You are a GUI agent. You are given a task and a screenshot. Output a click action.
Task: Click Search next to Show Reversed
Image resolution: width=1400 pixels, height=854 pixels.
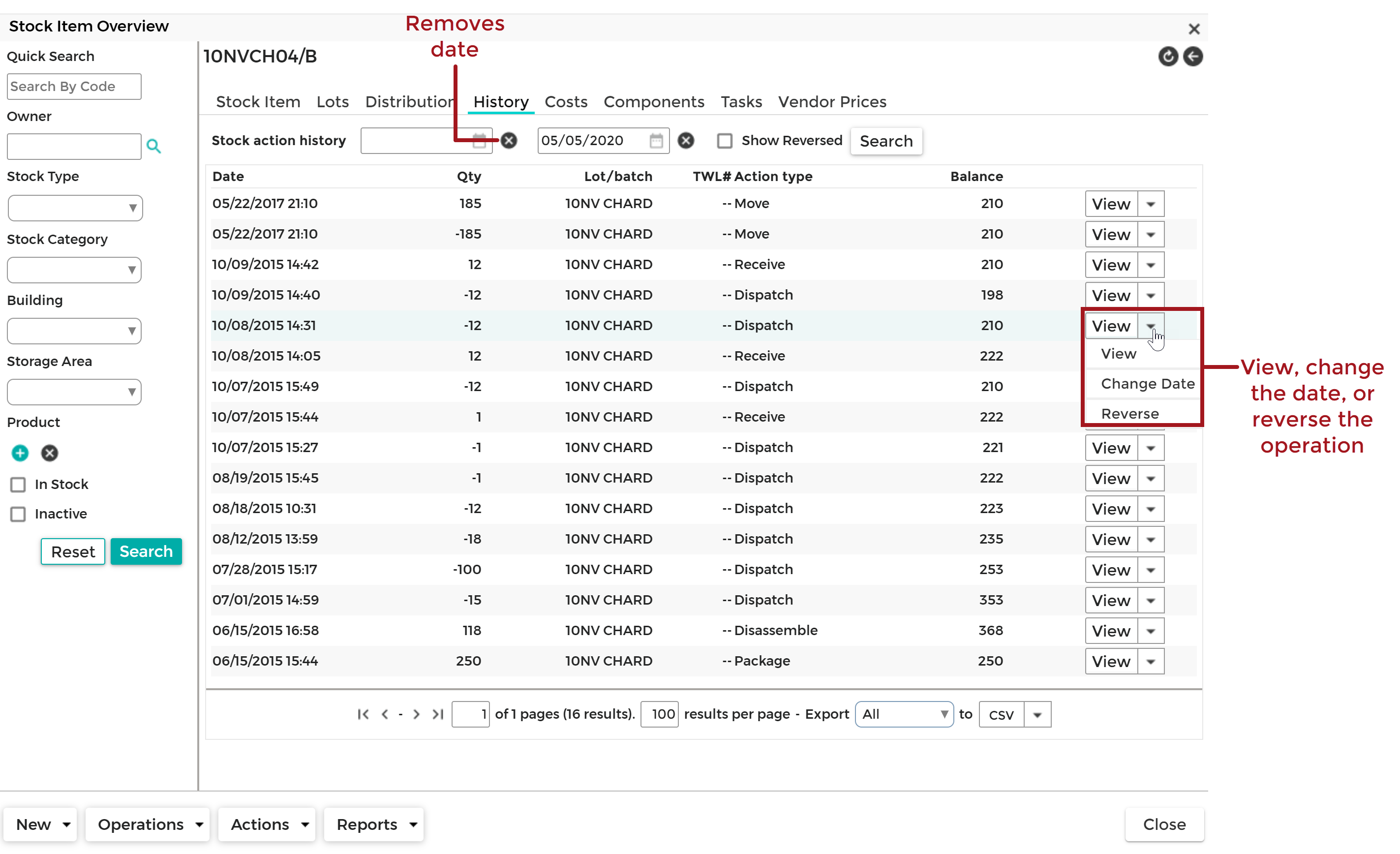point(886,141)
